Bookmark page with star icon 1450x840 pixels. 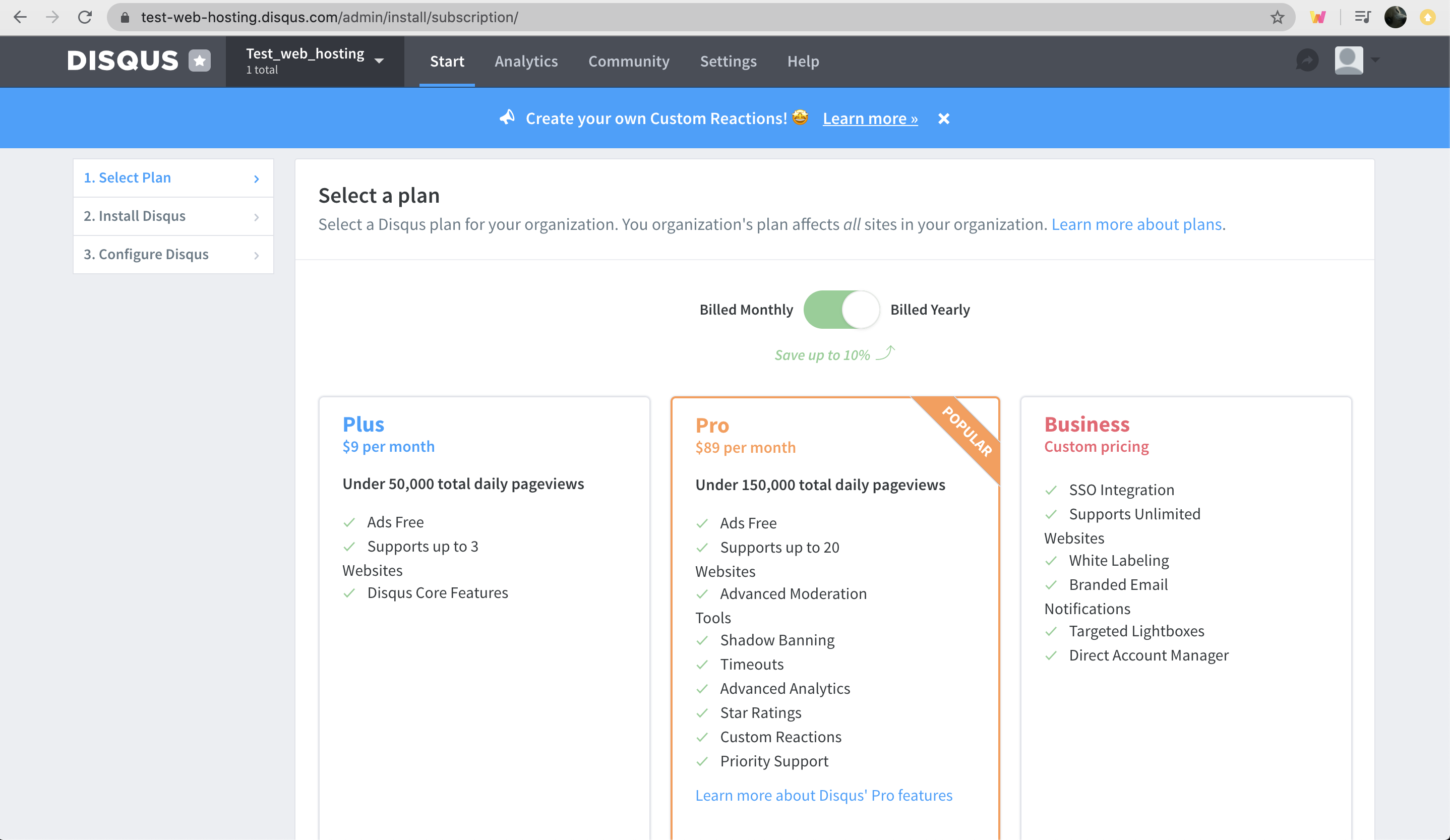click(1278, 17)
